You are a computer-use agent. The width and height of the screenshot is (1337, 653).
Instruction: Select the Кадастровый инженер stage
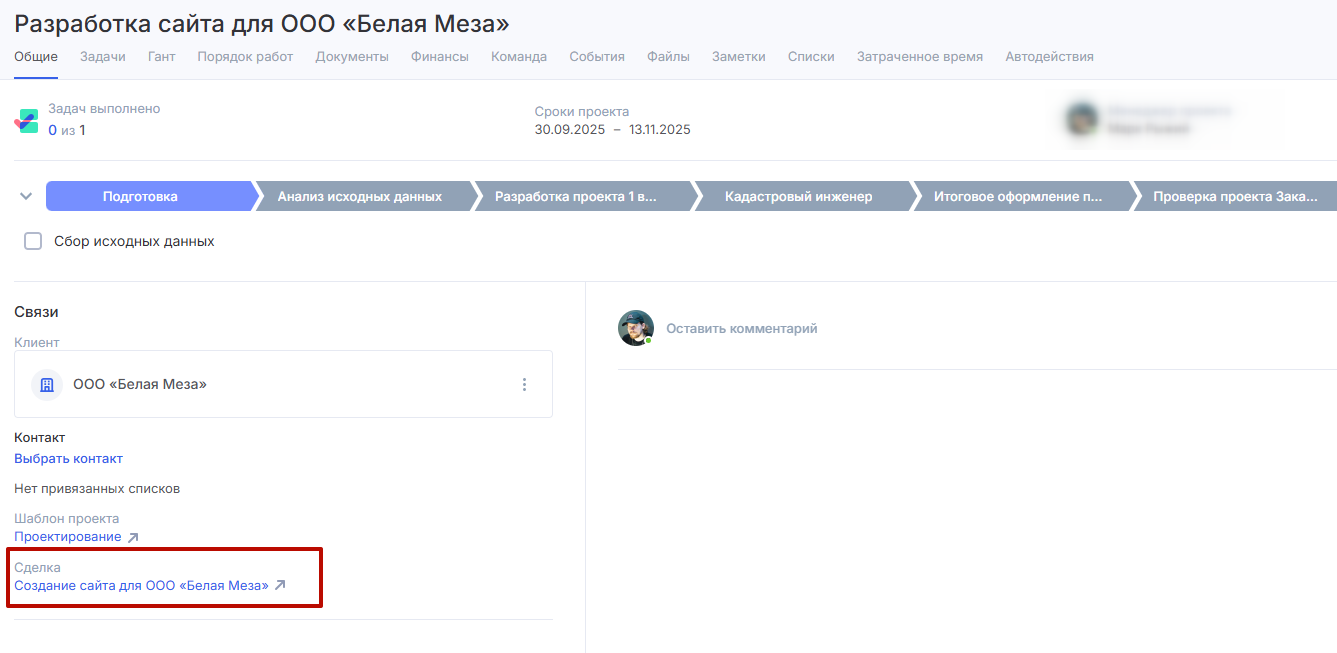click(798, 196)
